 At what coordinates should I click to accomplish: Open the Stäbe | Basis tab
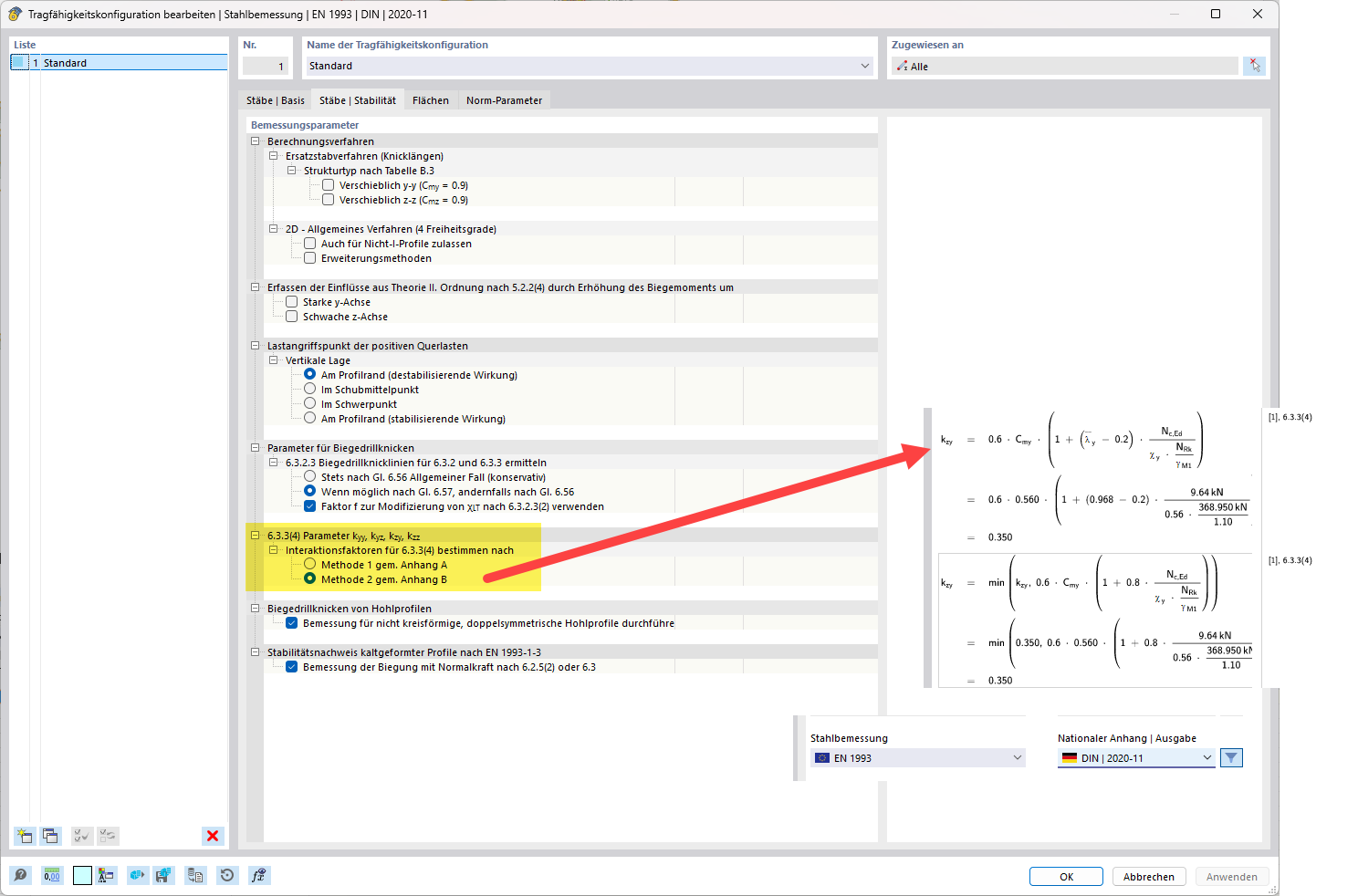[x=275, y=100]
